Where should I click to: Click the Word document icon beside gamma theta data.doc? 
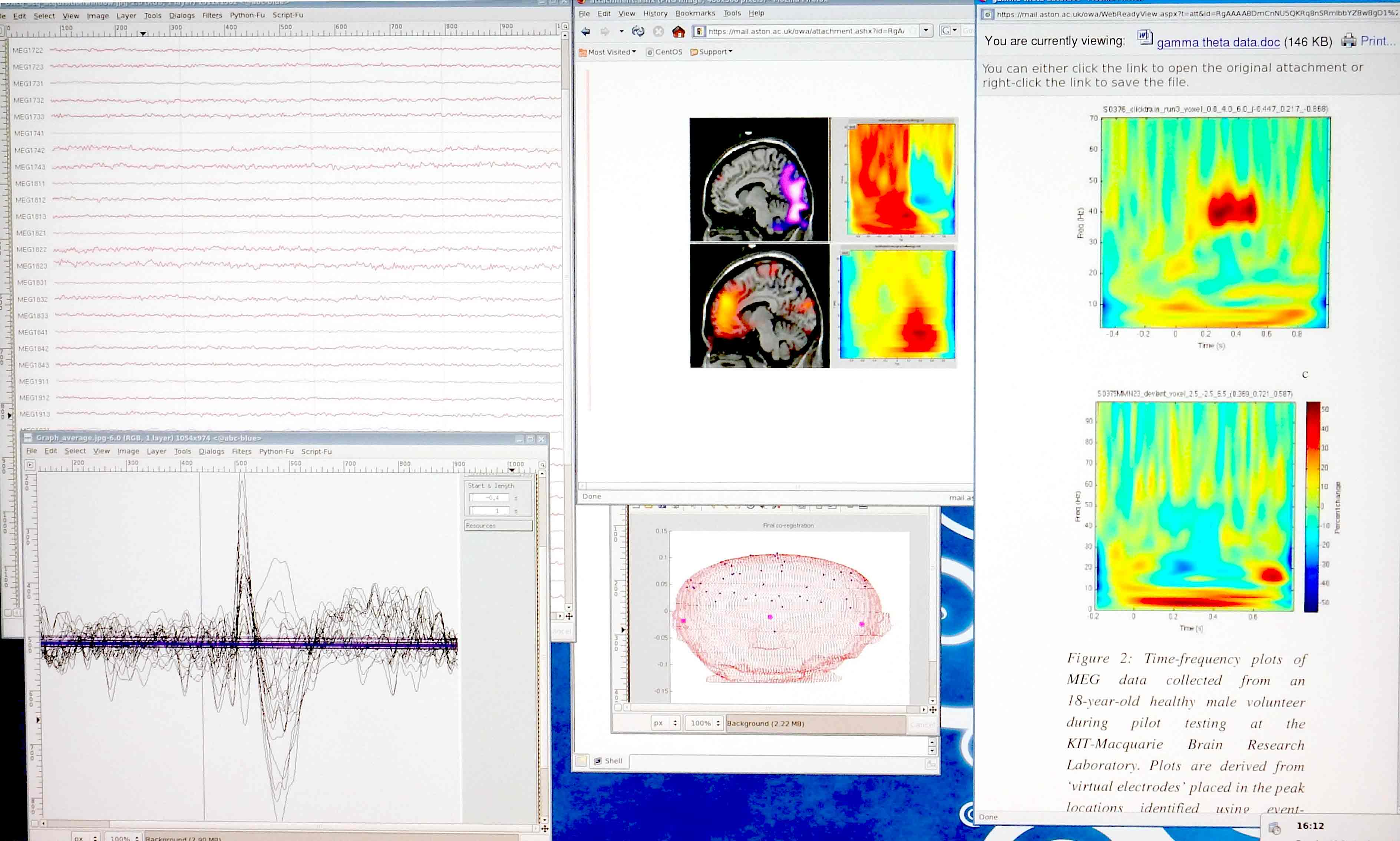coord(1145,38)
